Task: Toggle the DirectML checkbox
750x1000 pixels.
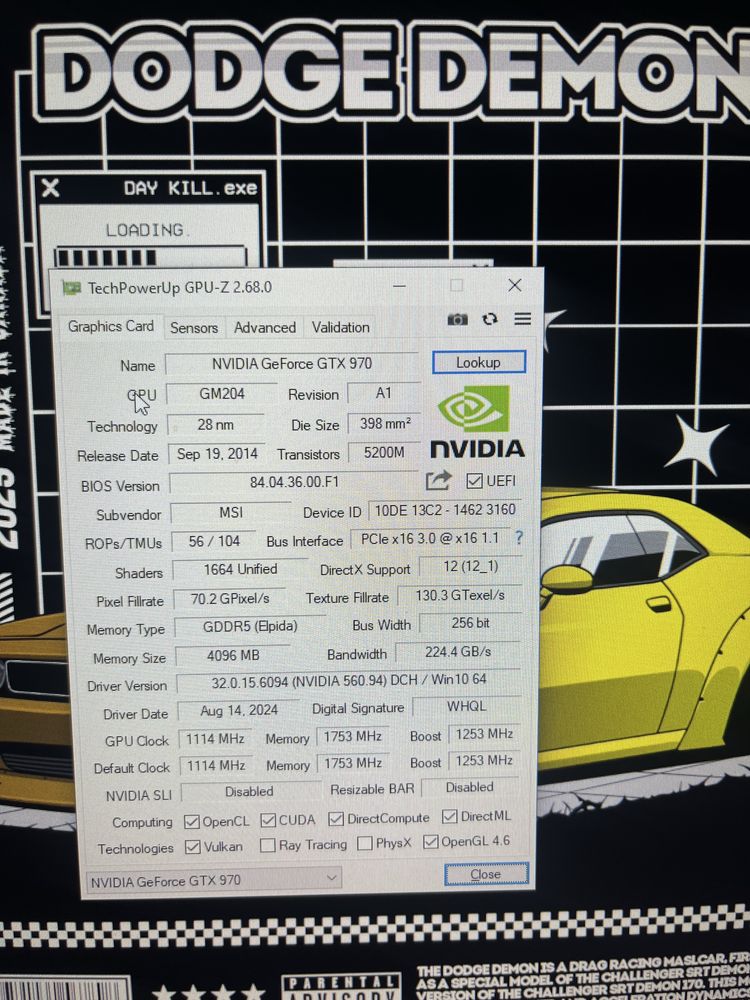Action: [x=450, y=816]
